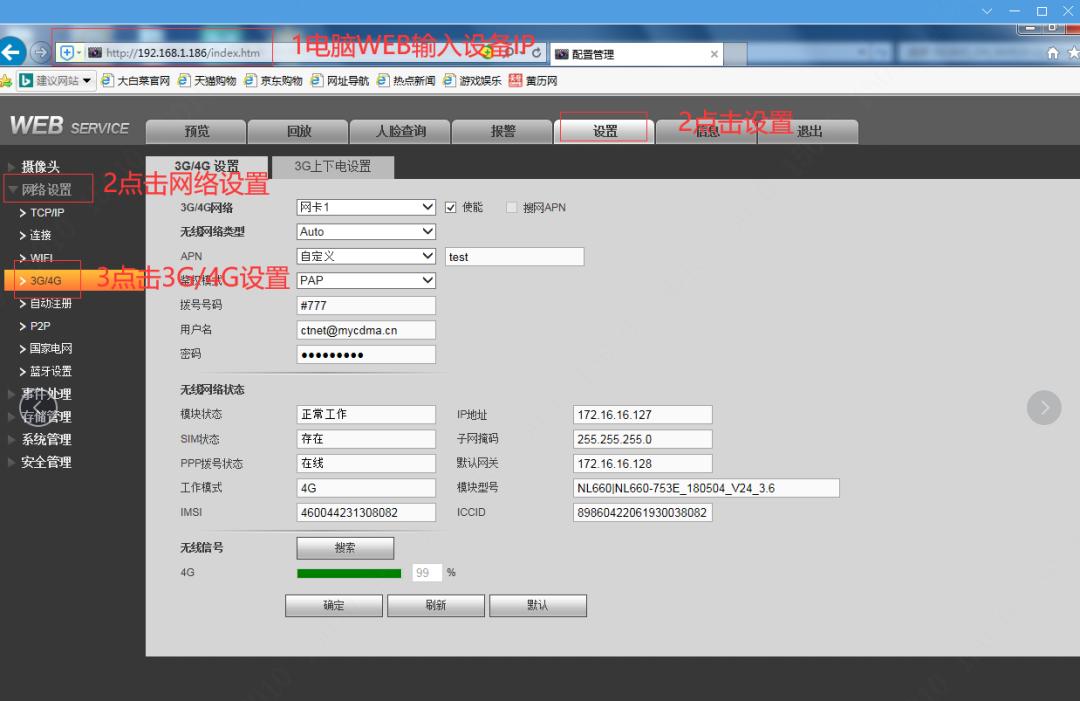Click the favorites star icon at bookmarks bar start

6,81
